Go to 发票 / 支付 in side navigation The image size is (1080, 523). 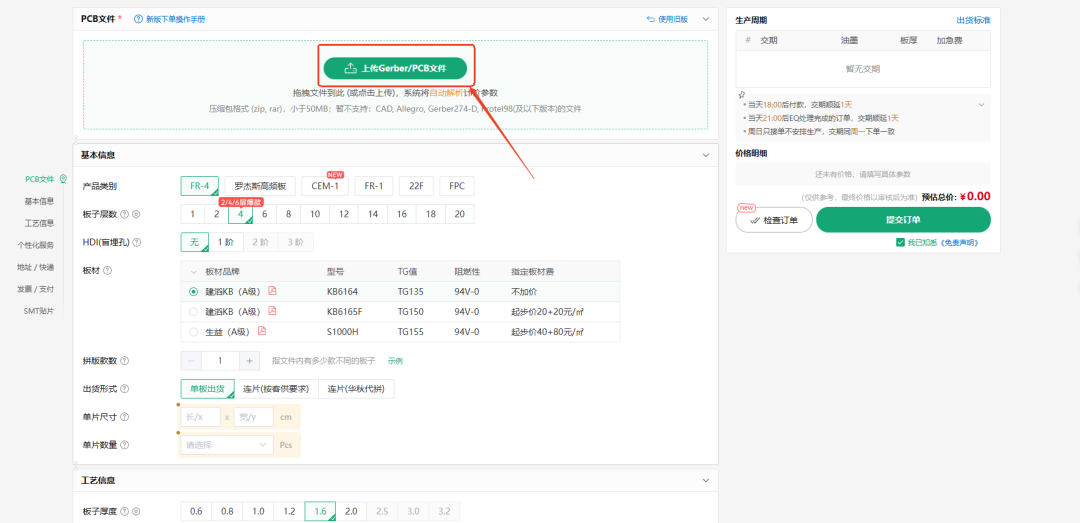click(36, 289)
